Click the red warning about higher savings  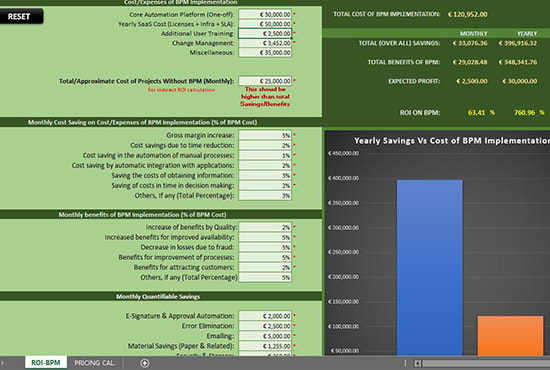pos(265,96)
